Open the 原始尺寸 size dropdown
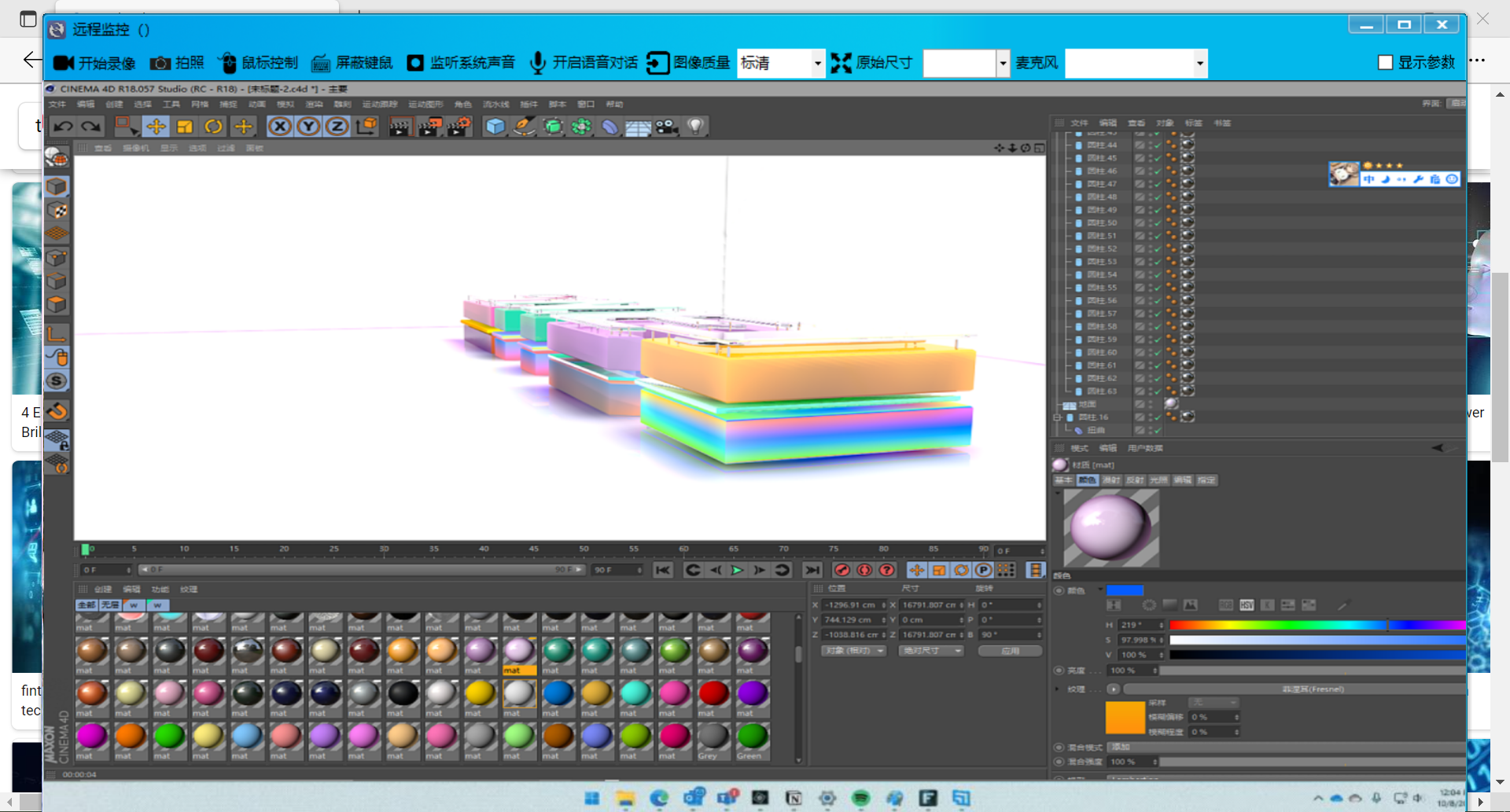1510x812 pixels. pos(1002,63)
